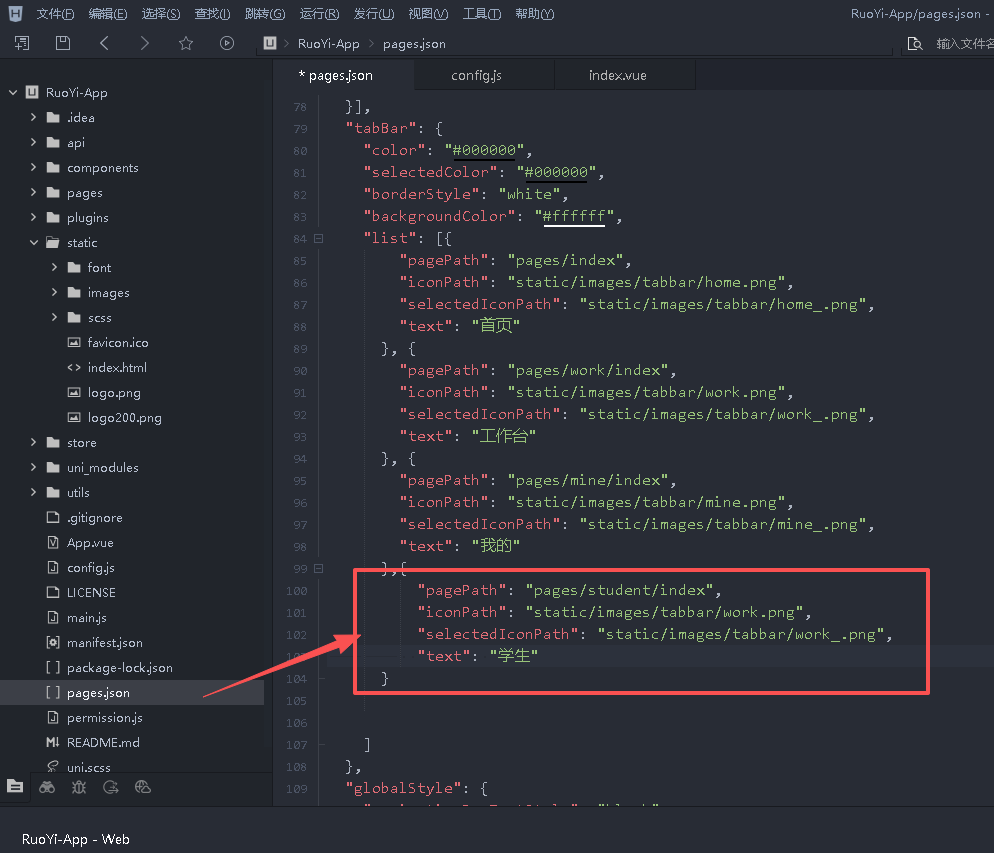Click the back navigation arrow

coord(105,43)
